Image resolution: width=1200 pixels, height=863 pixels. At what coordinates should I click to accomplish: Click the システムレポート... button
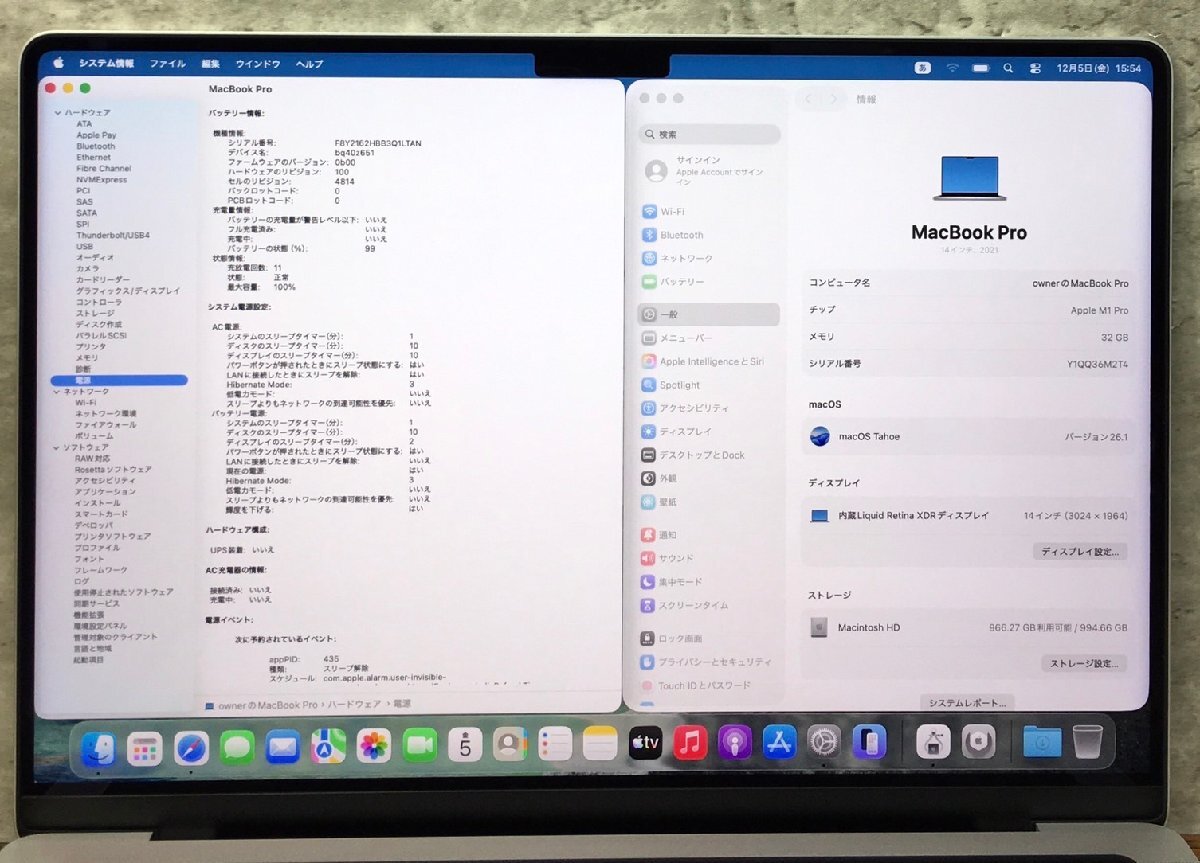967,702
